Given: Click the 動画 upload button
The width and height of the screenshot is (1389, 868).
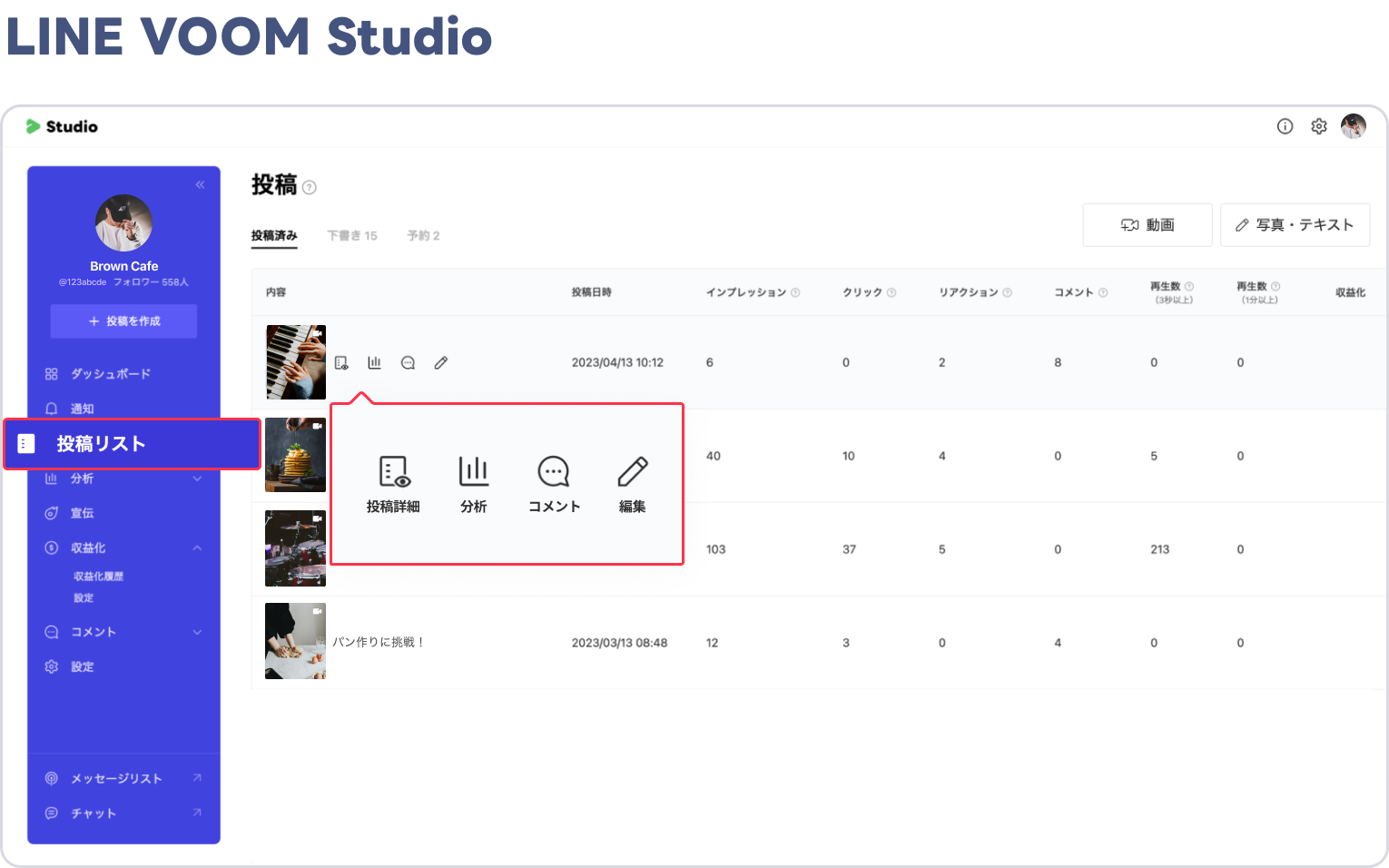Looking at the screenshot, I should point(1147,224).
